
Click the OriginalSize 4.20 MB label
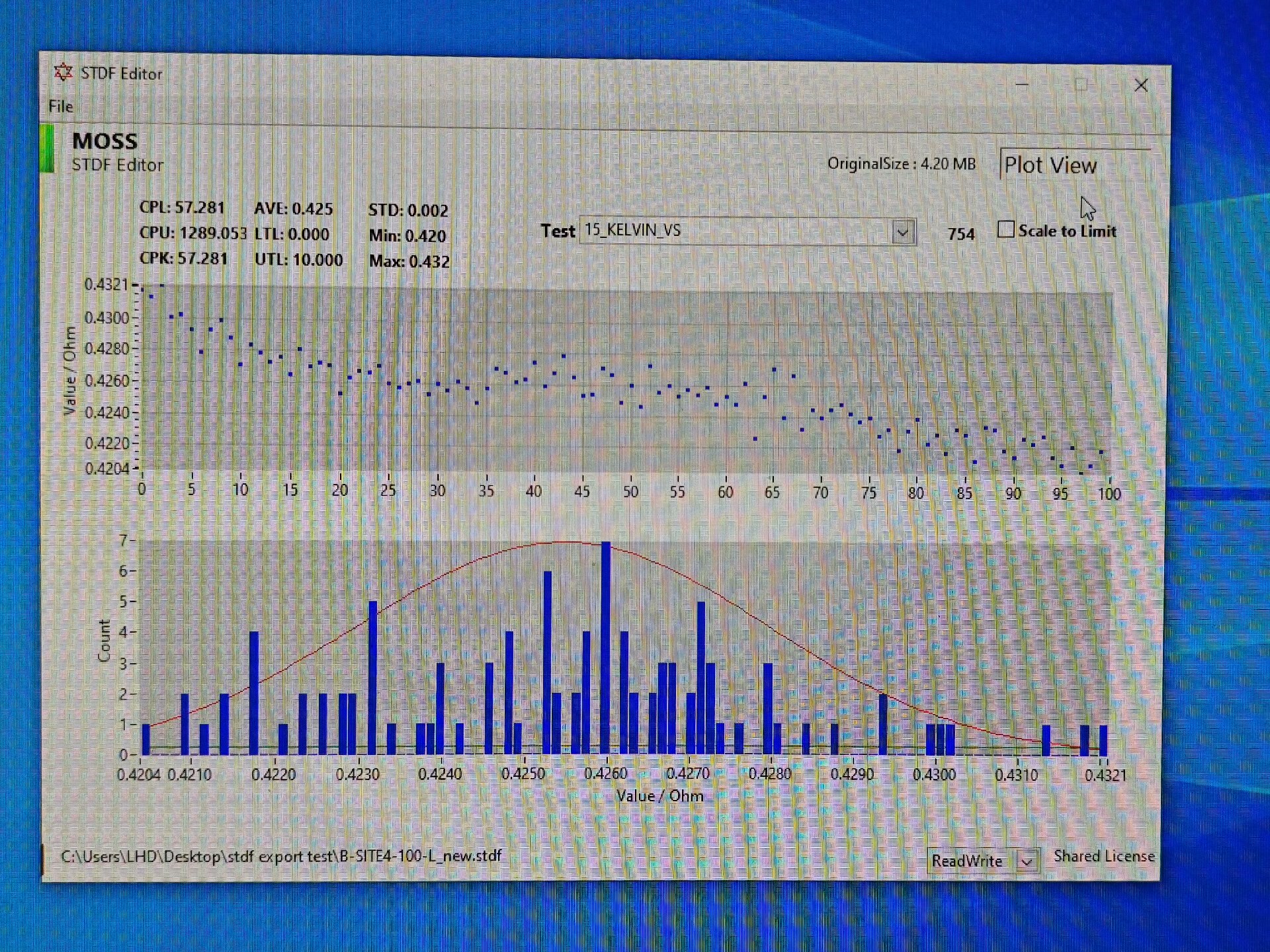pyautogui.click(x=901, y=164)
